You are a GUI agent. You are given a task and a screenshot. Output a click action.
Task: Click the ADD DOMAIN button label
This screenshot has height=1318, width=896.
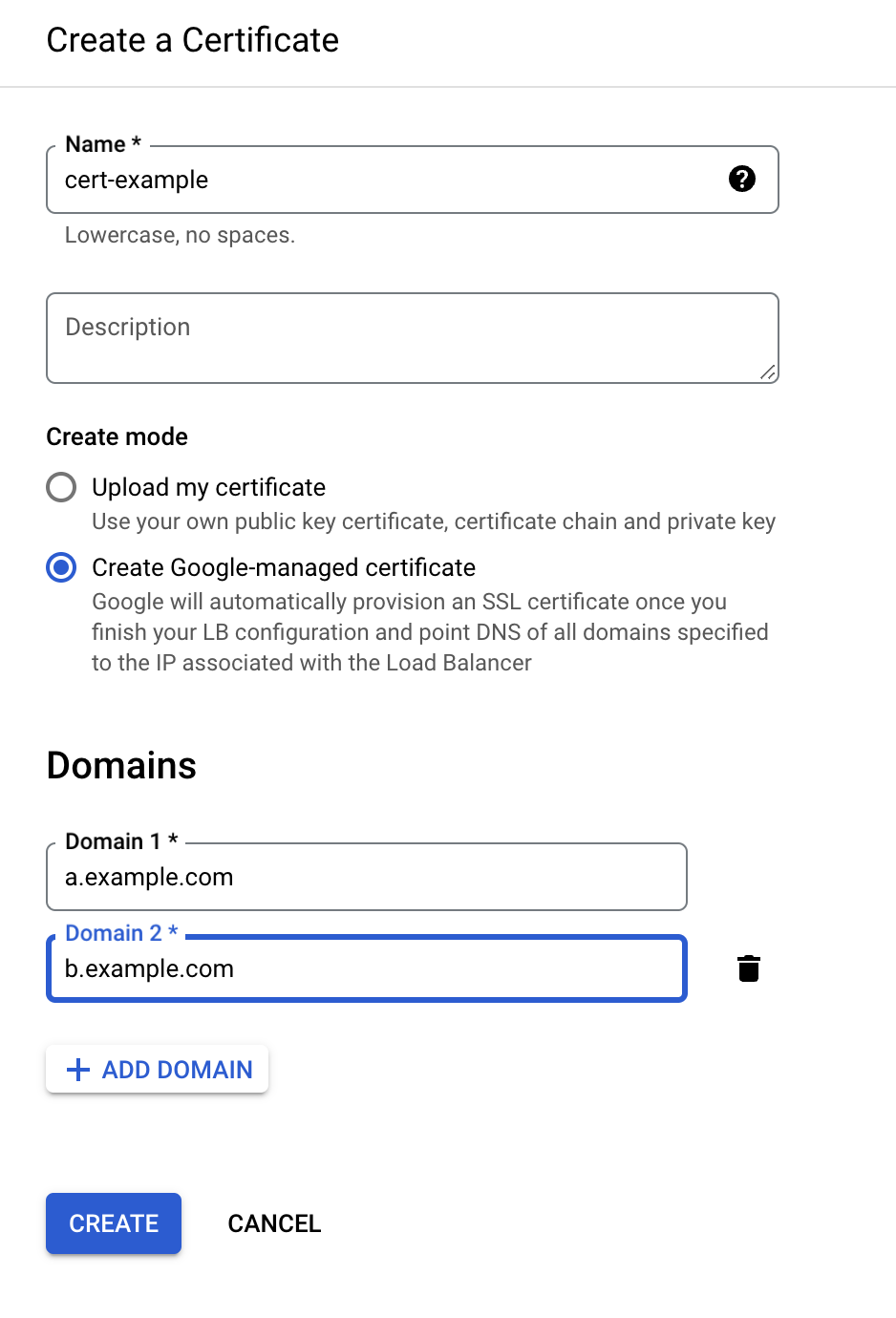pyautogui.click(x=178, y=1070)
